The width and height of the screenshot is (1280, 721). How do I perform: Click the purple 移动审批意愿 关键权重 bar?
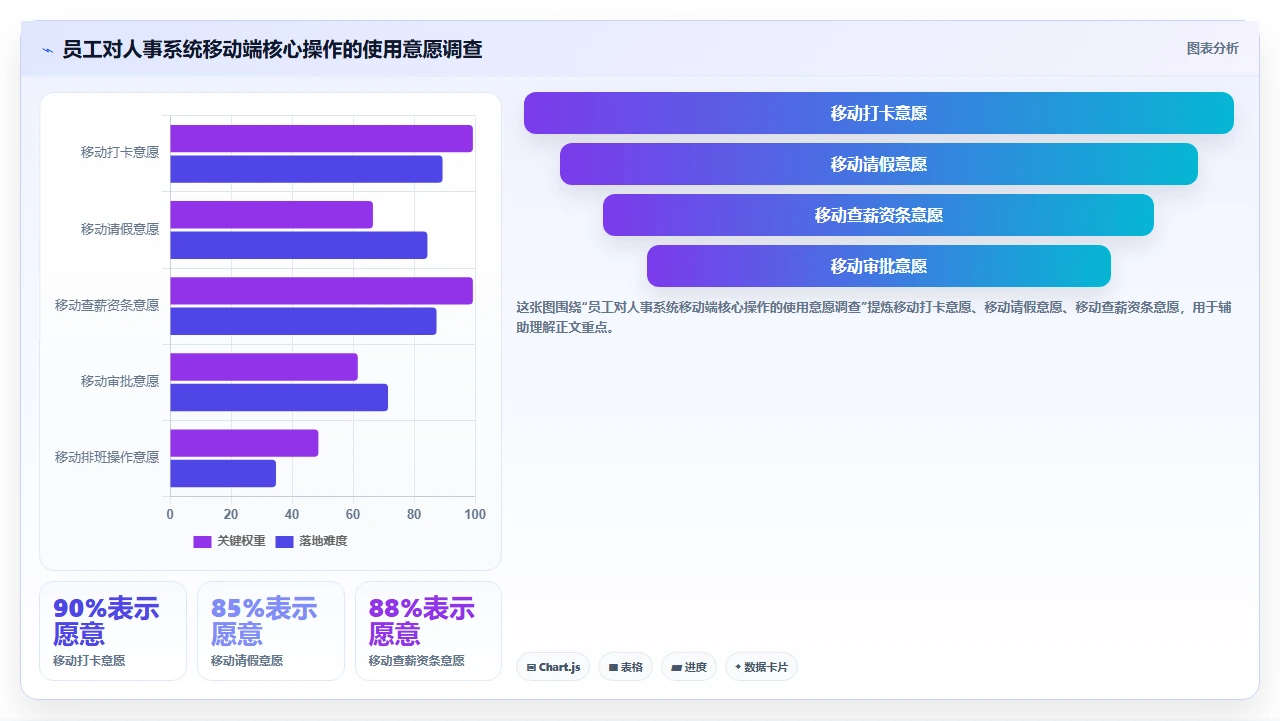point(264,367)
